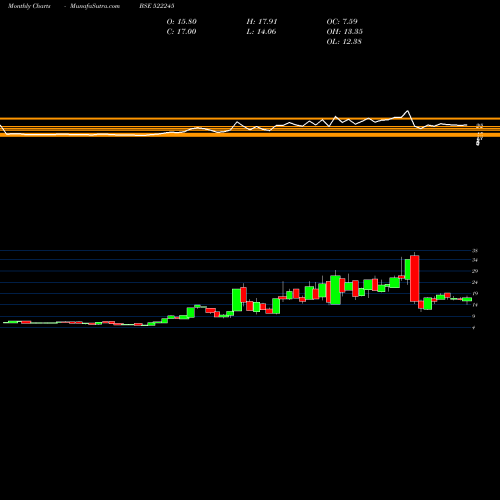Select the high value 'H: 17.91'
The width and height of the screenshot is (500, 500).
point(262,22)
